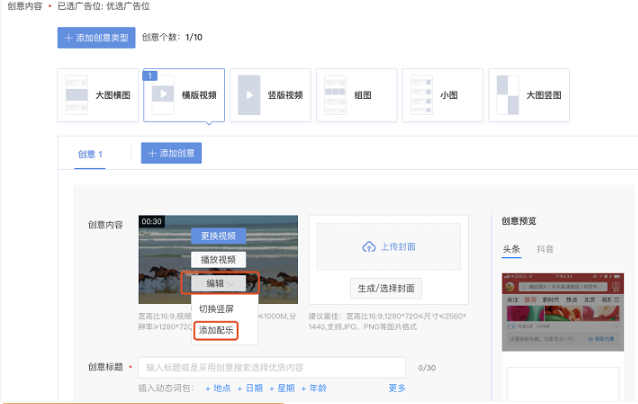
Task: Open the 头条 preview tab
Action: [510, 249]
